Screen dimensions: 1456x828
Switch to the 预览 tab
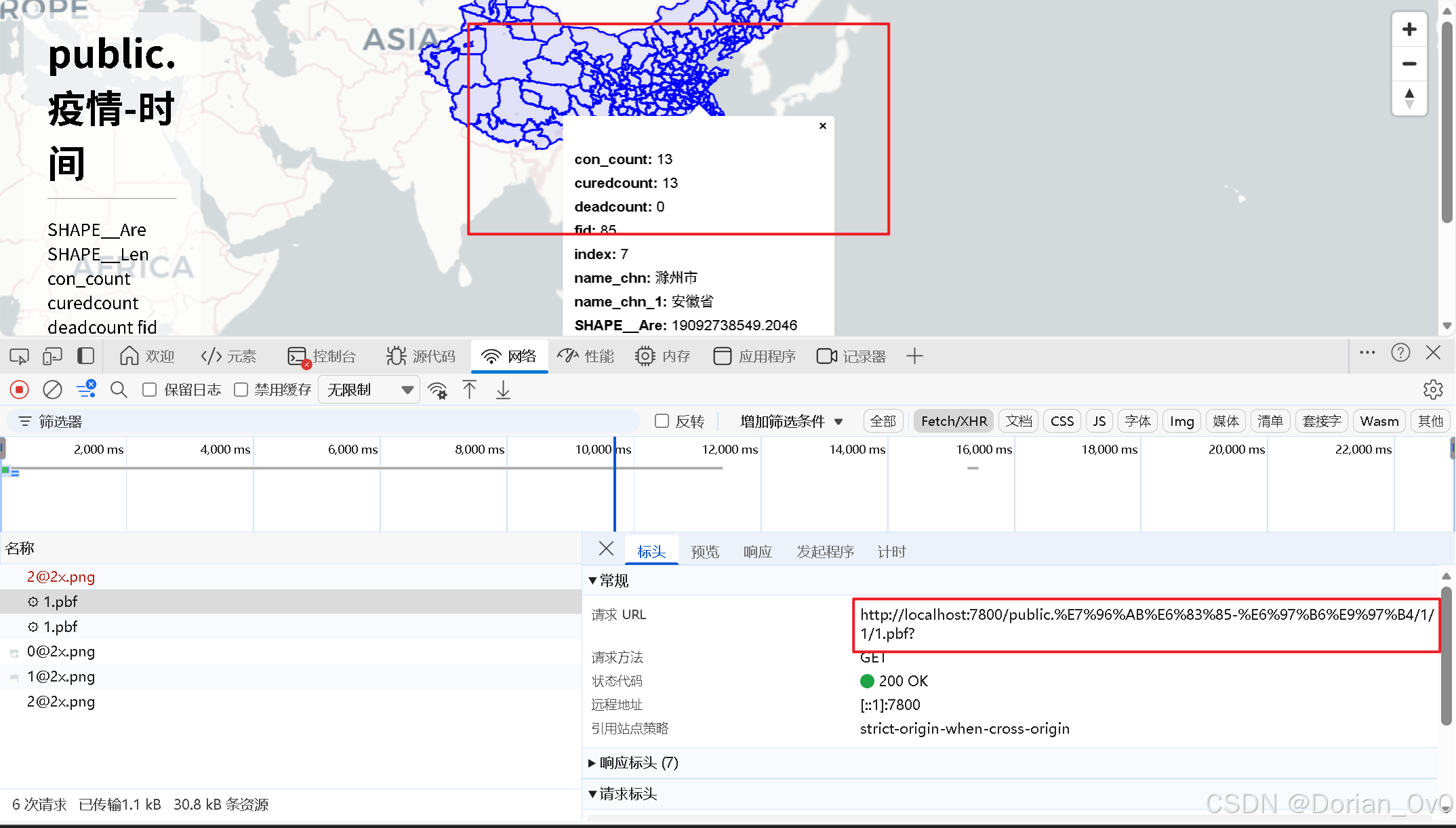coord(704,551)
